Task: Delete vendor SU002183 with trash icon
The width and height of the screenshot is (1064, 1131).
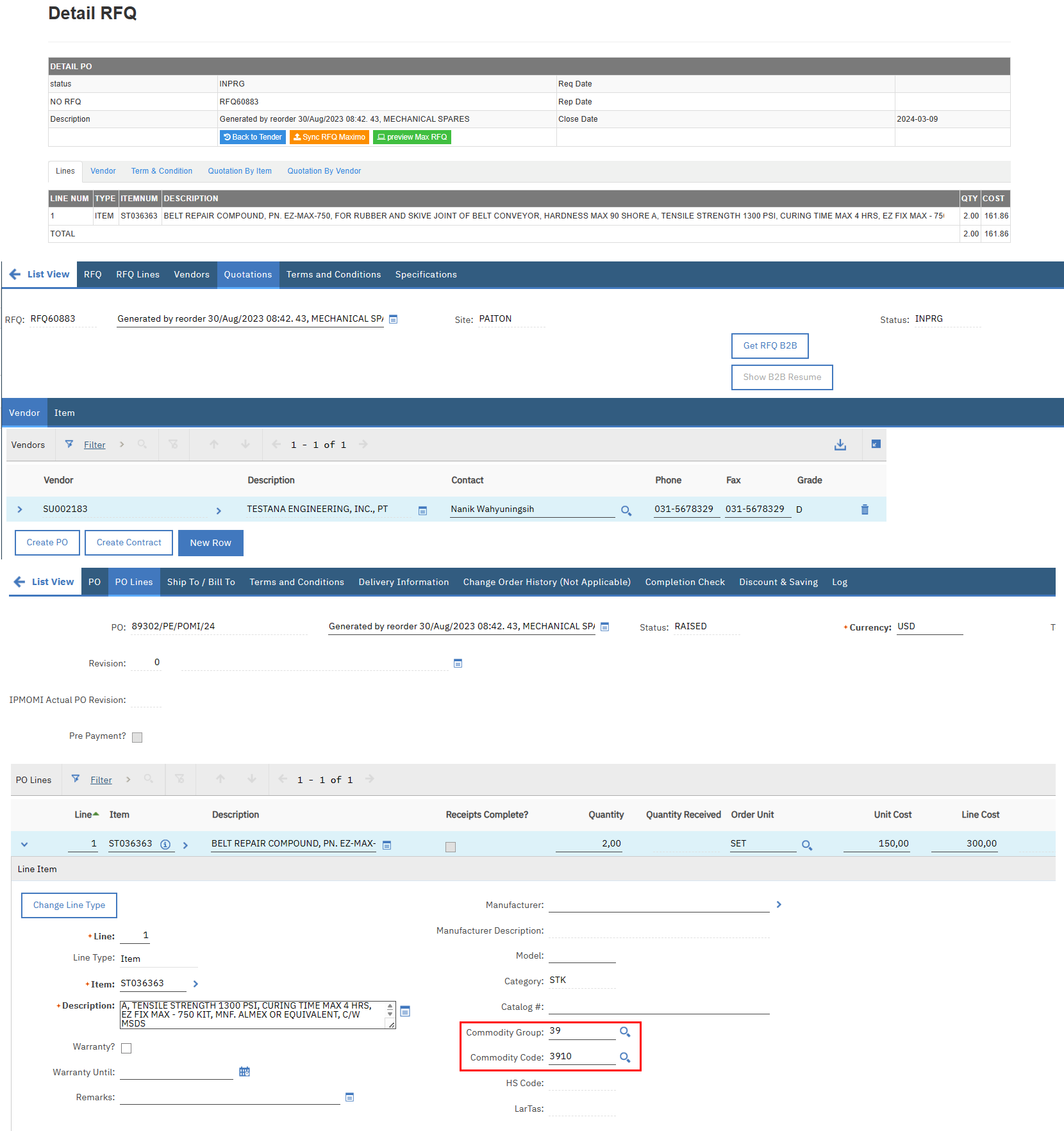Action: (865, 509)
